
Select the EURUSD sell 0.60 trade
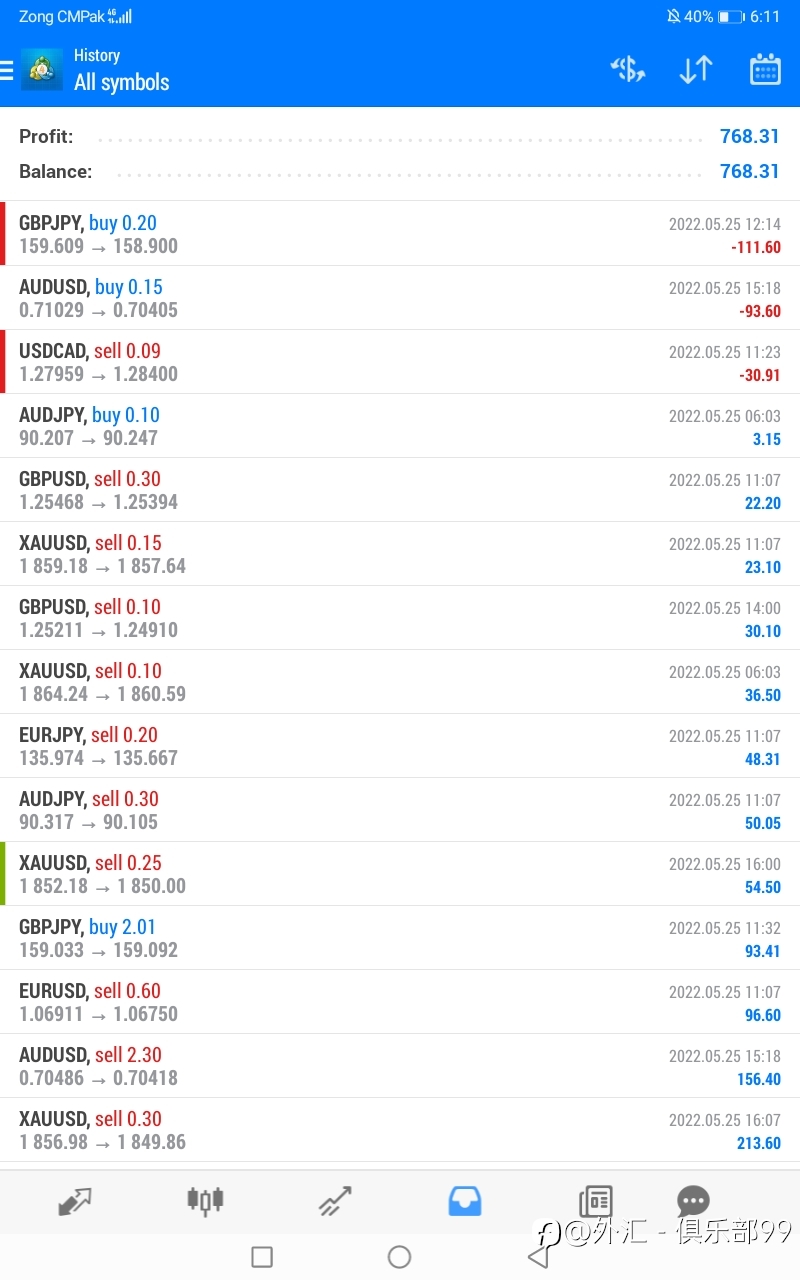pyautogui.click(x=400, y=1002)
